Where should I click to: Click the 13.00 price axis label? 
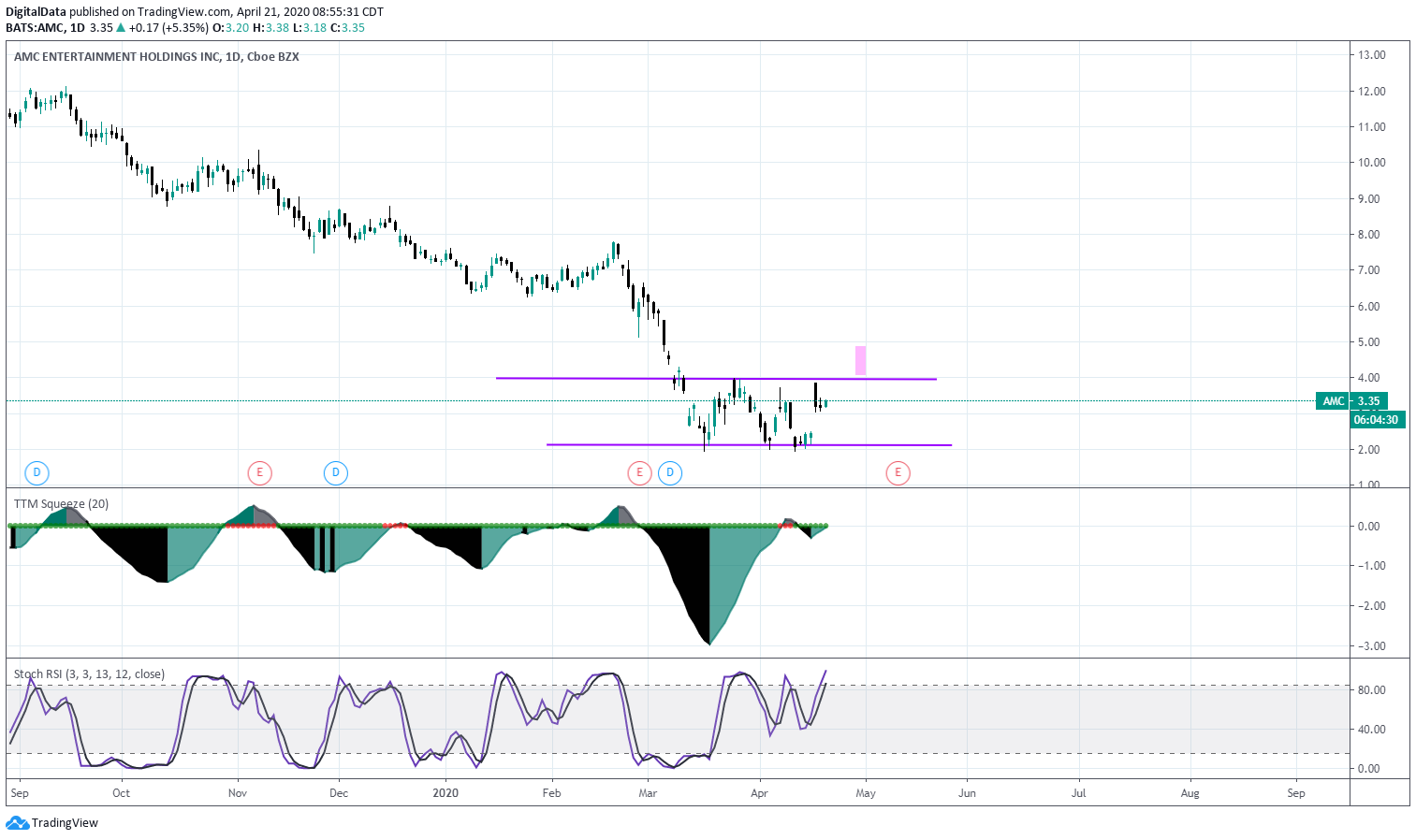[1372, 55]
